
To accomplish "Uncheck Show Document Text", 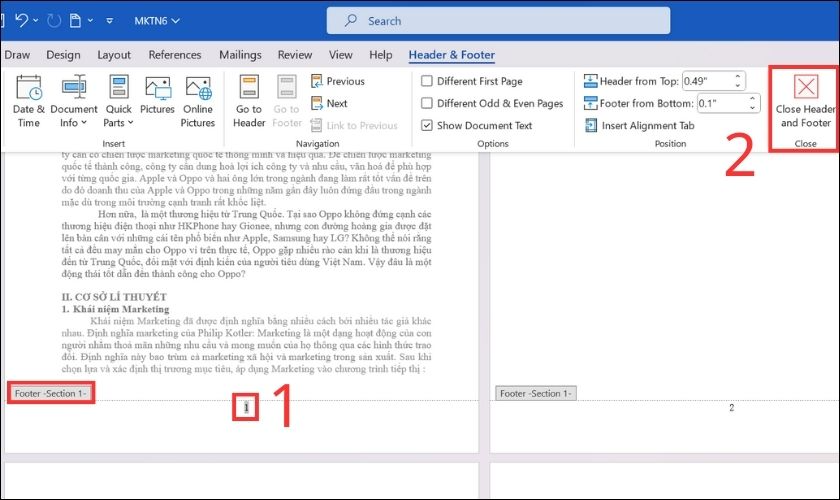I will pyautogui.click(x=427, y=125).
